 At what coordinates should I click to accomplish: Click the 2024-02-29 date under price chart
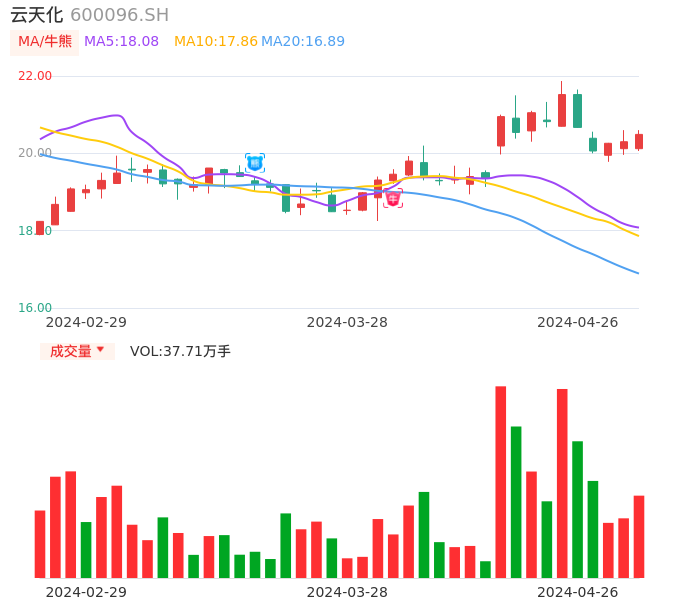click(x=86, y=322)
